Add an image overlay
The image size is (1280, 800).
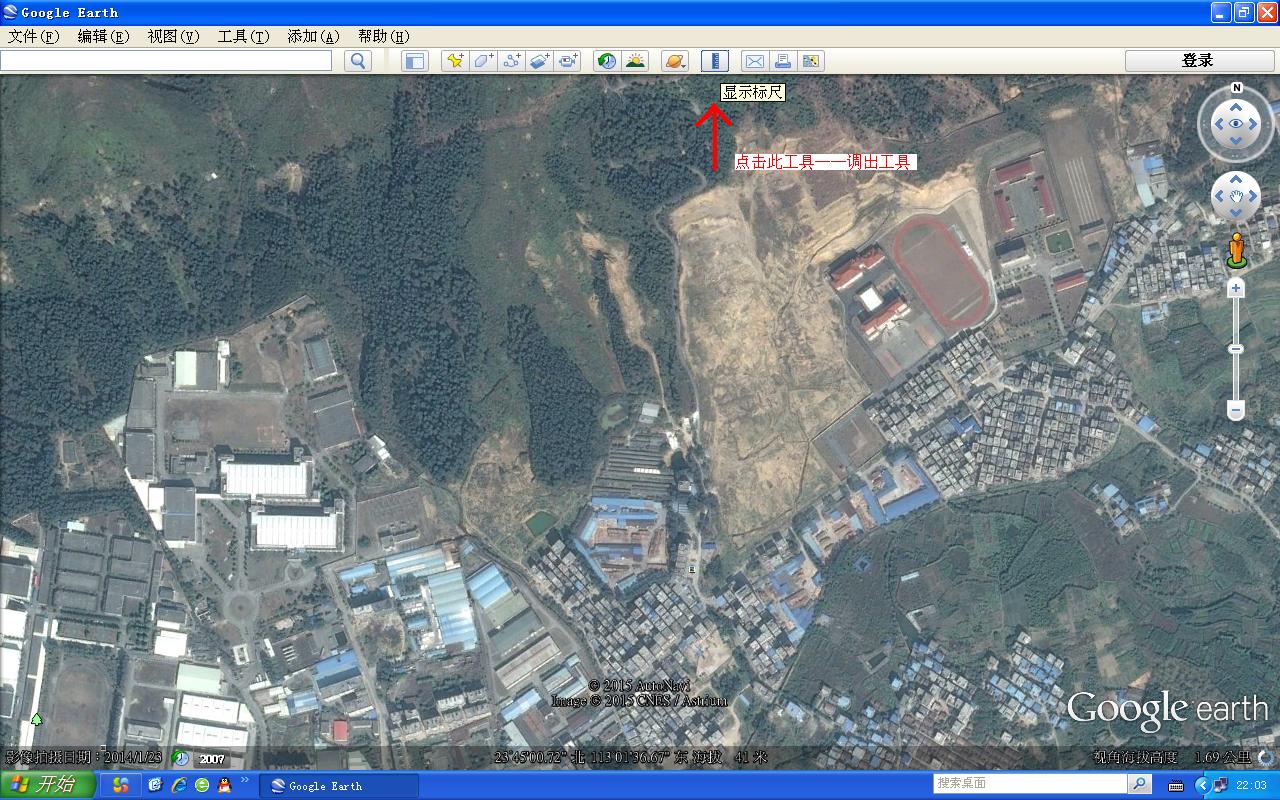click(x=540, y=61)
